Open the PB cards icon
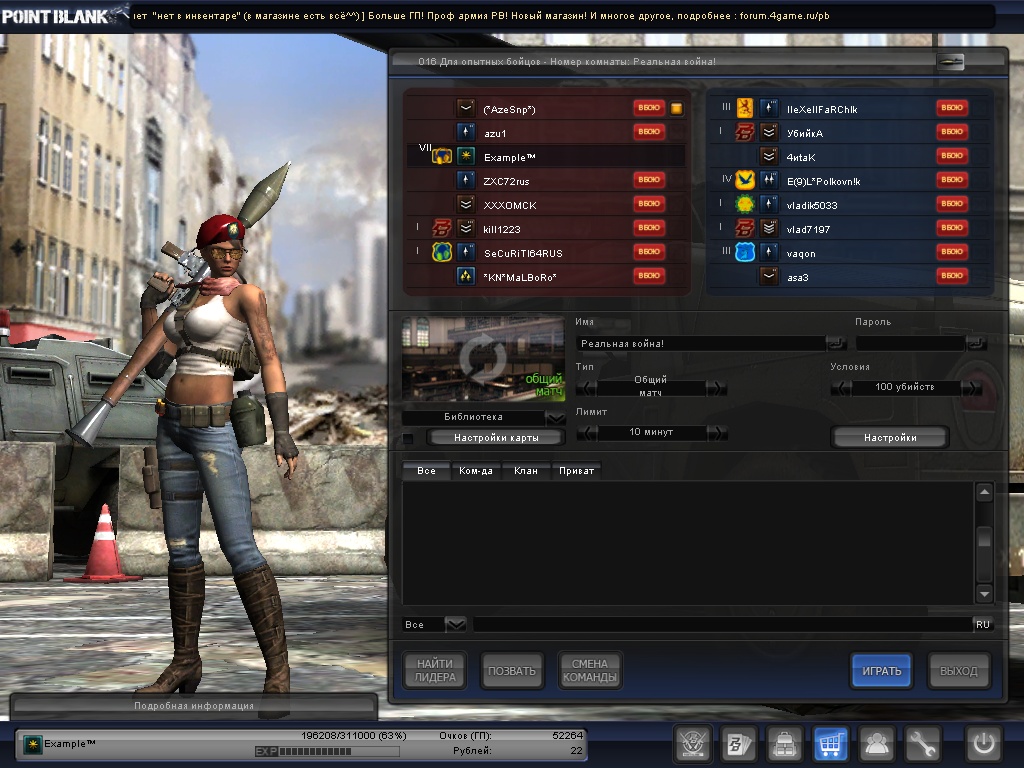This screenshot has width=1024, height=768. point(738,744)
